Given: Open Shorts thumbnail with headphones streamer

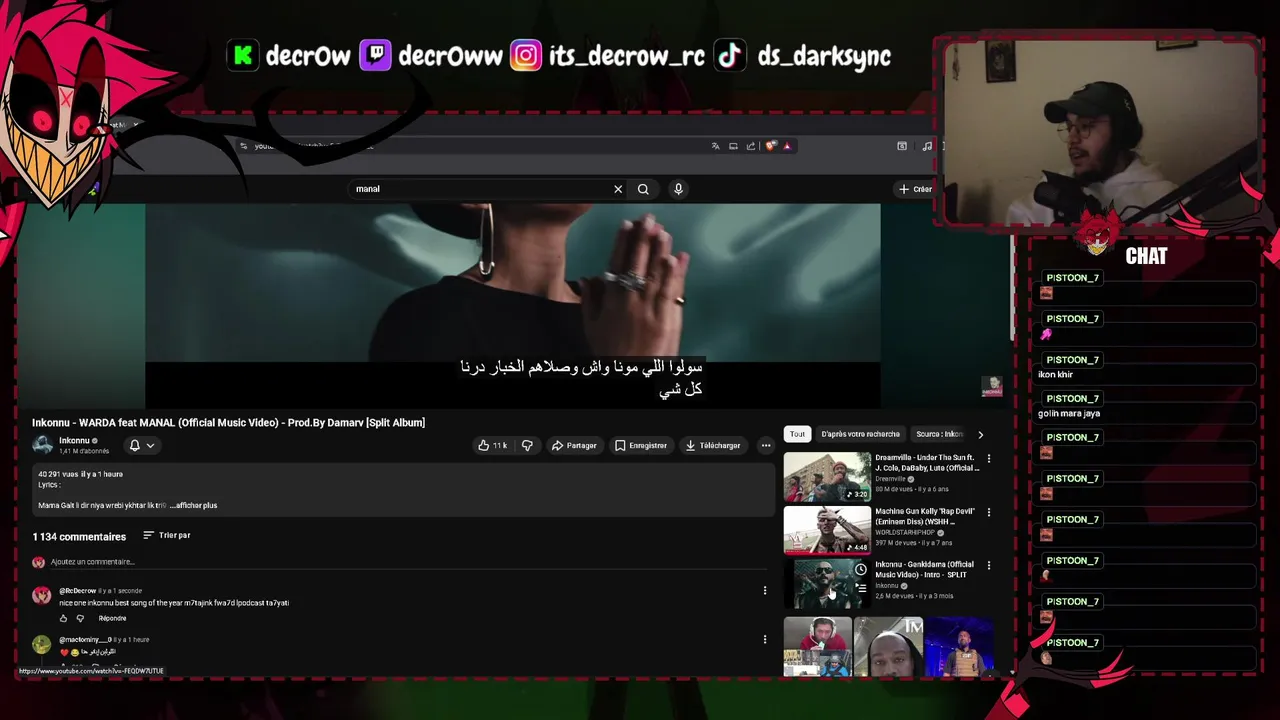Looking at the screenshot, I should tap(818, 647).
